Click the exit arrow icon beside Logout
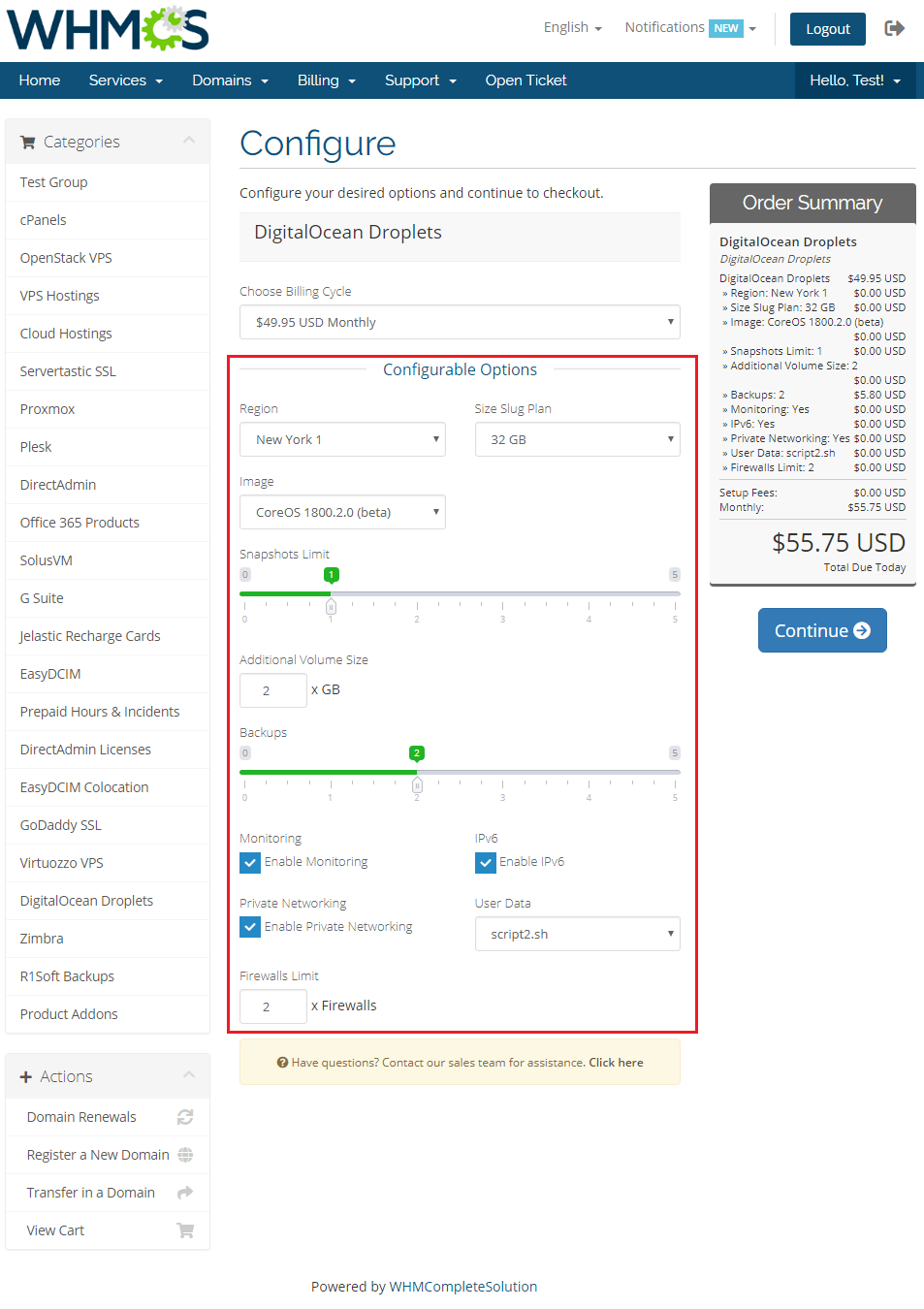The height and width of the screenshot is (1309, 924). pos(894,28)
